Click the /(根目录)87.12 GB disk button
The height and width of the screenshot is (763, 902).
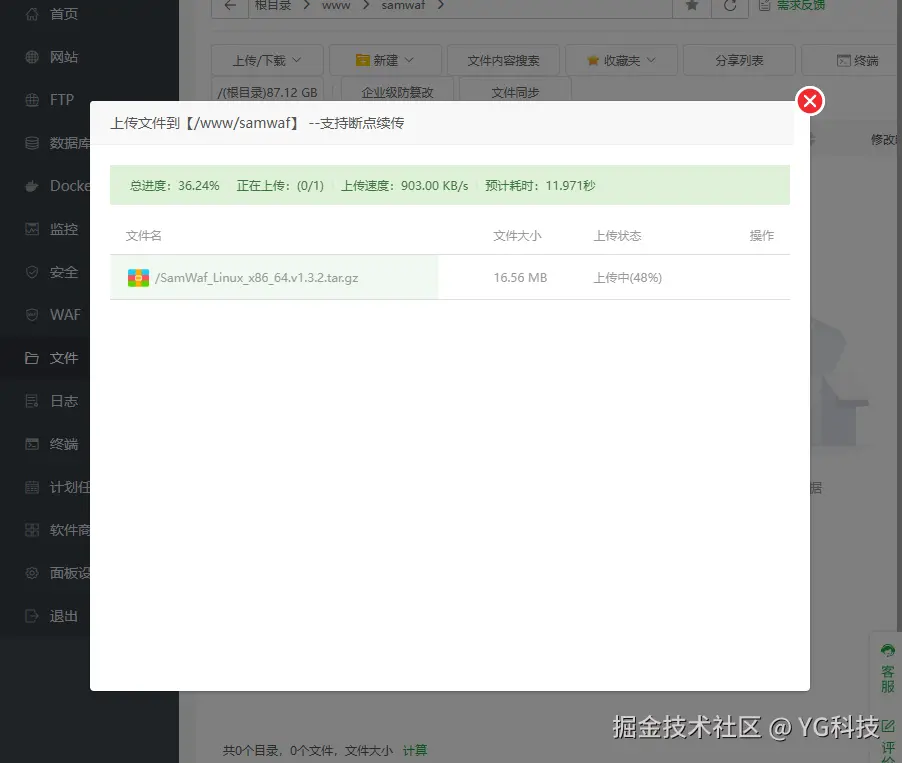pos(267,92)
